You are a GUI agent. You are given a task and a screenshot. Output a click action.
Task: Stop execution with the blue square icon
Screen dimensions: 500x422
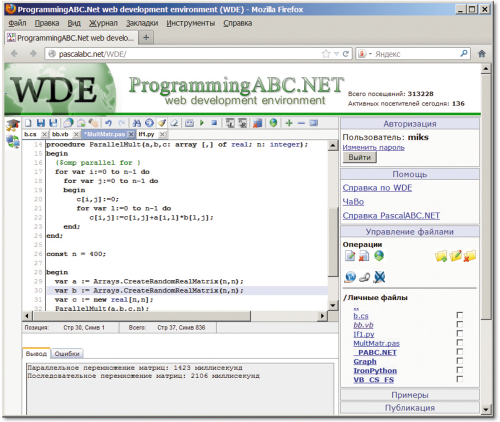[214, 123]
